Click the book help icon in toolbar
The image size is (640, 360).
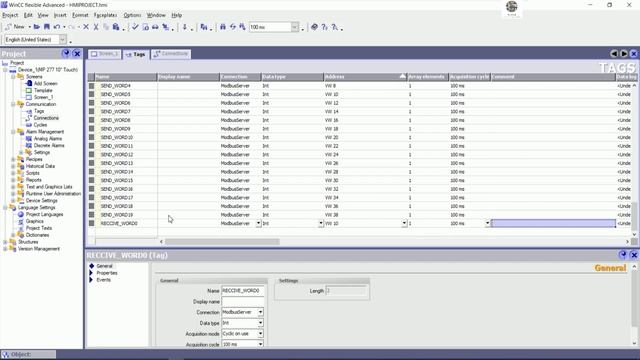pos(314,27)
